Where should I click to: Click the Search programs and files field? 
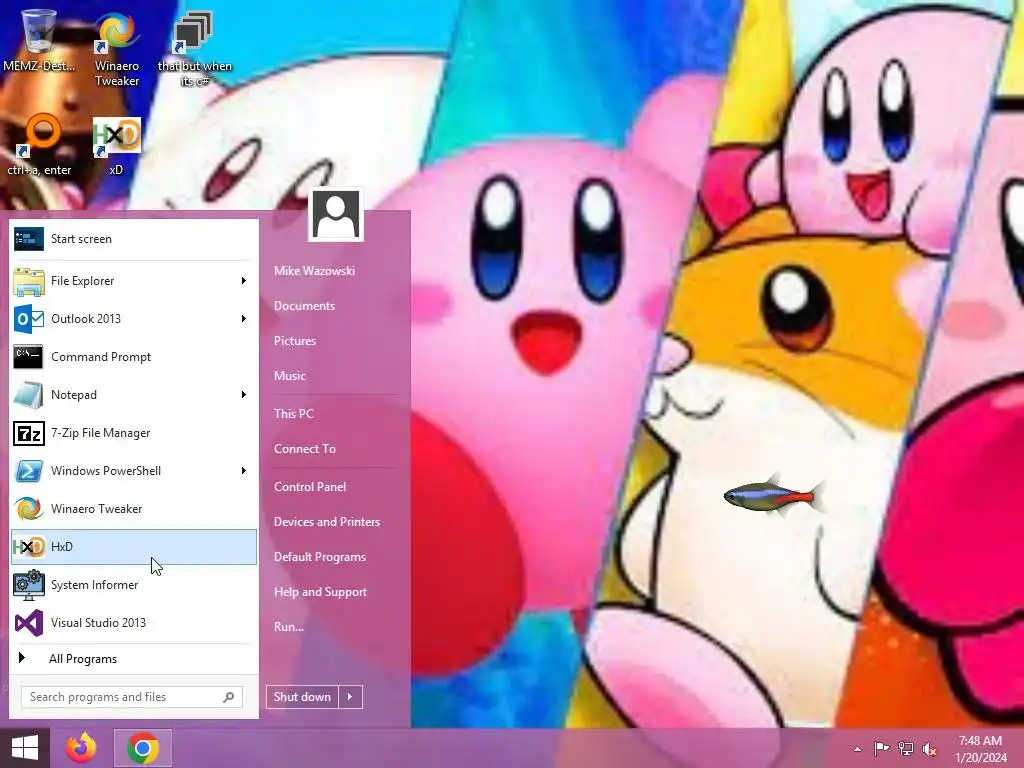[x=132, y=697]
